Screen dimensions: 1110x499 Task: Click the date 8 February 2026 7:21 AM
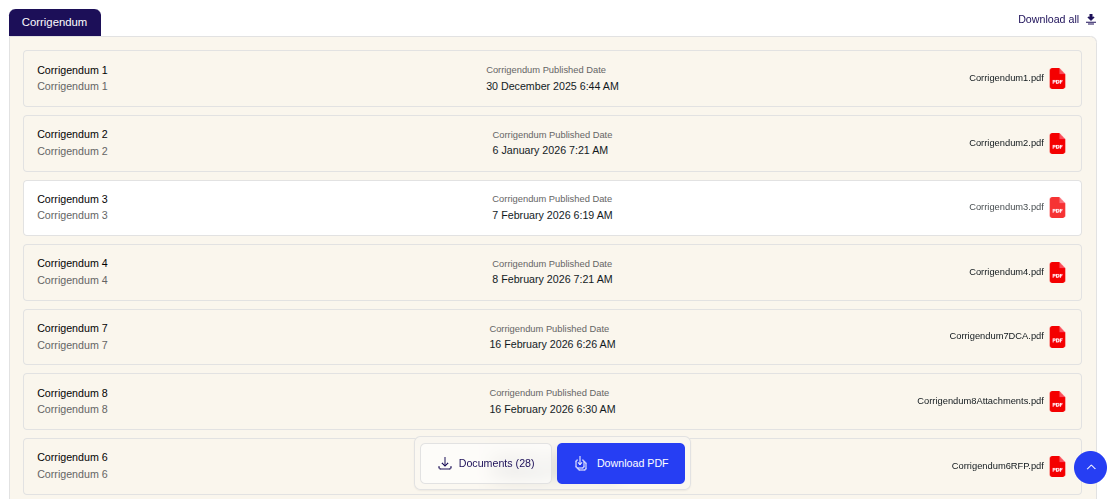pos(552,280)
